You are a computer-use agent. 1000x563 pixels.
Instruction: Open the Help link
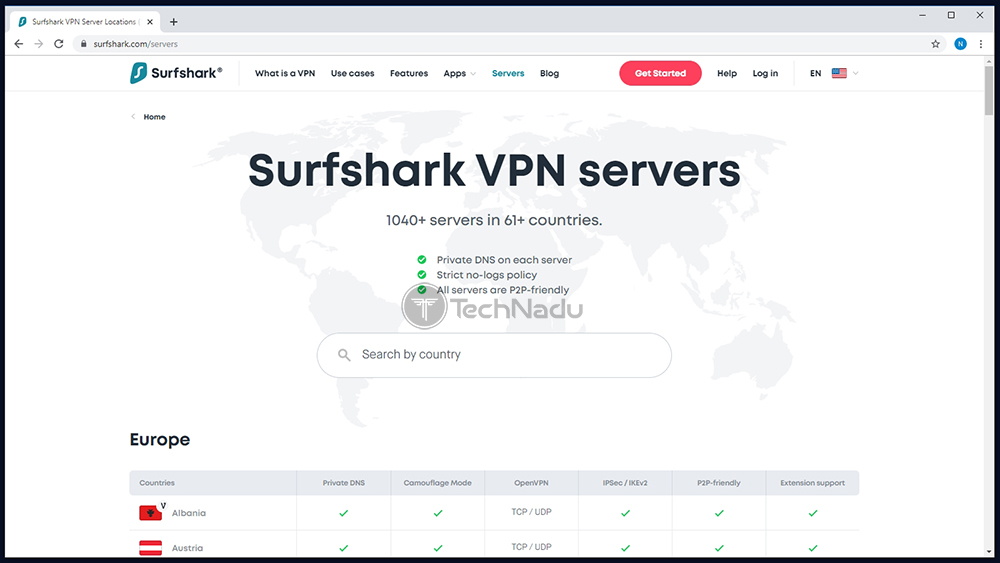pyautogui.click(x=727, y=73)
